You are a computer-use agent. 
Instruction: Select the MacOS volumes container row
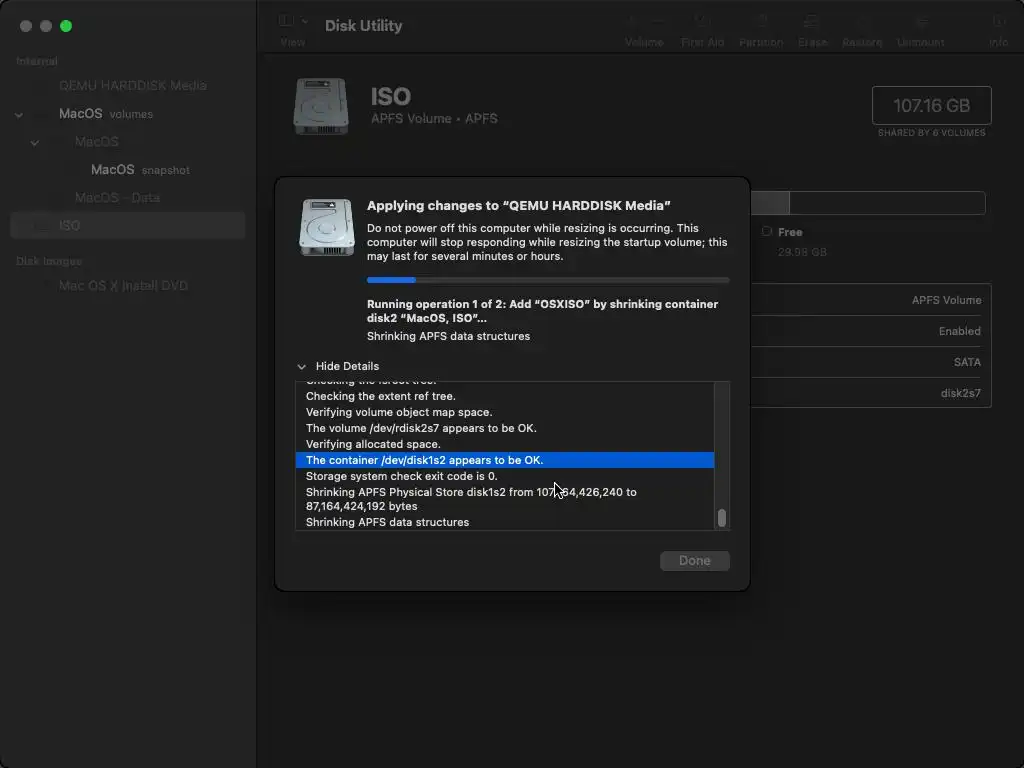click(x=128, y=114)
